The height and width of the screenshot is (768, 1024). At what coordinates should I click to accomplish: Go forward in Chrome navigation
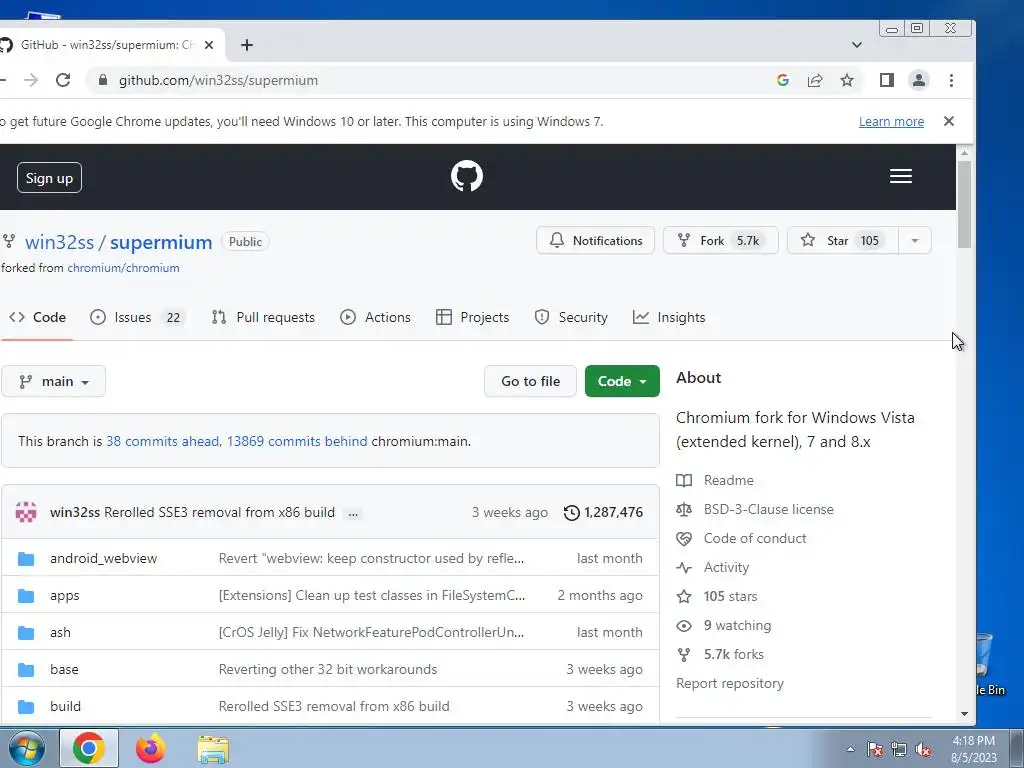pyautogui.click(x=31, y=80)
